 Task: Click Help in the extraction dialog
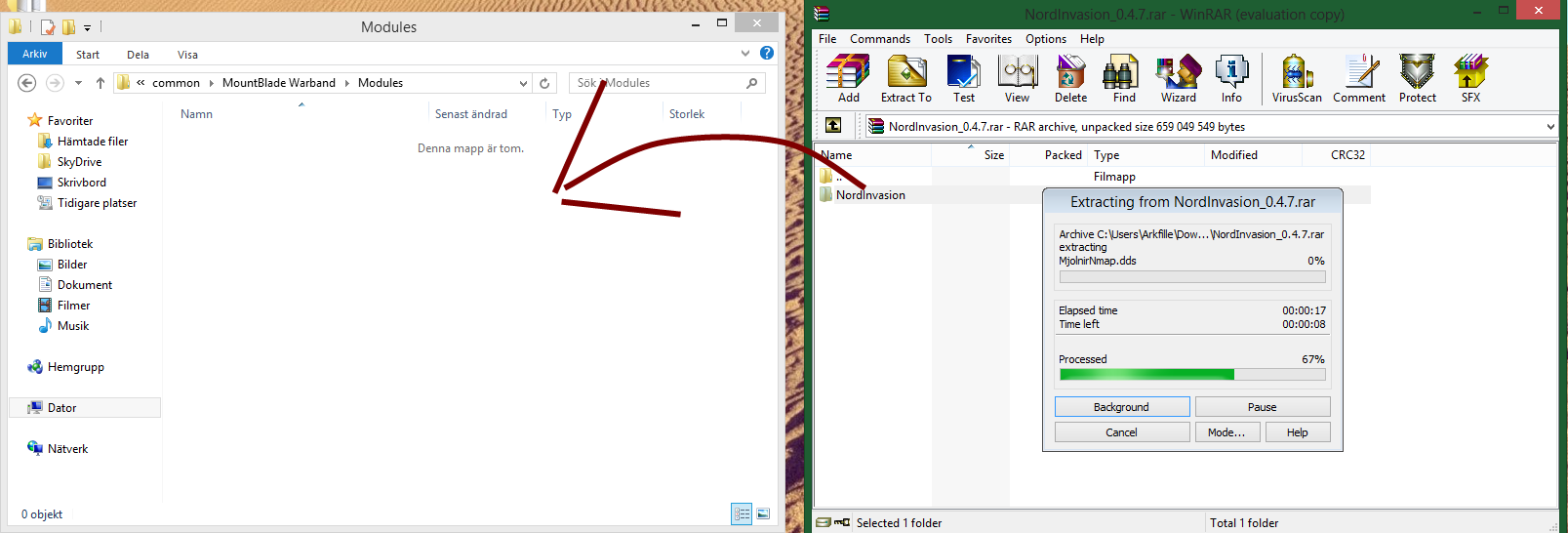point(1298,432)
